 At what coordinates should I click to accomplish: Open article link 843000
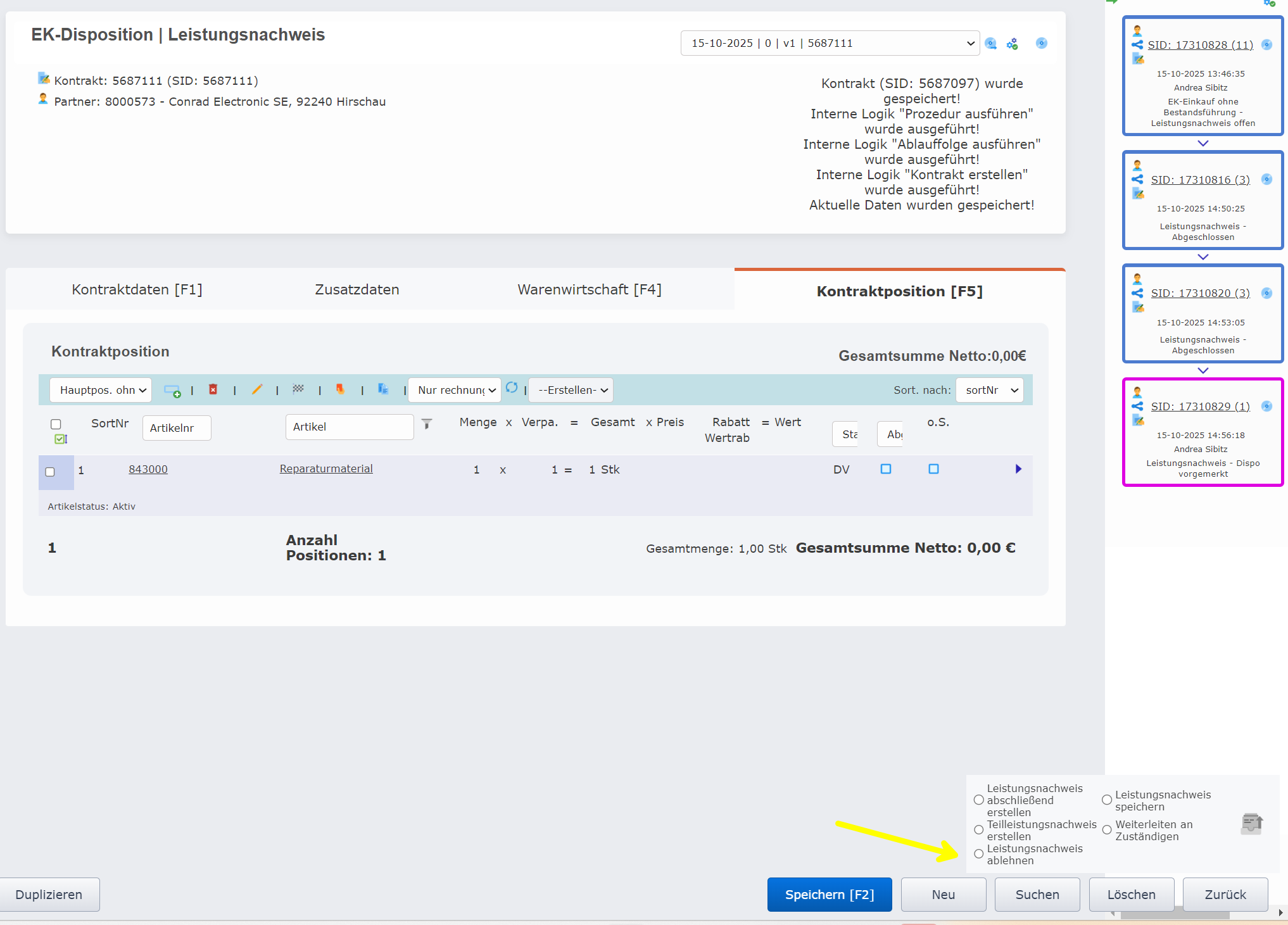[x=148, y=469]
